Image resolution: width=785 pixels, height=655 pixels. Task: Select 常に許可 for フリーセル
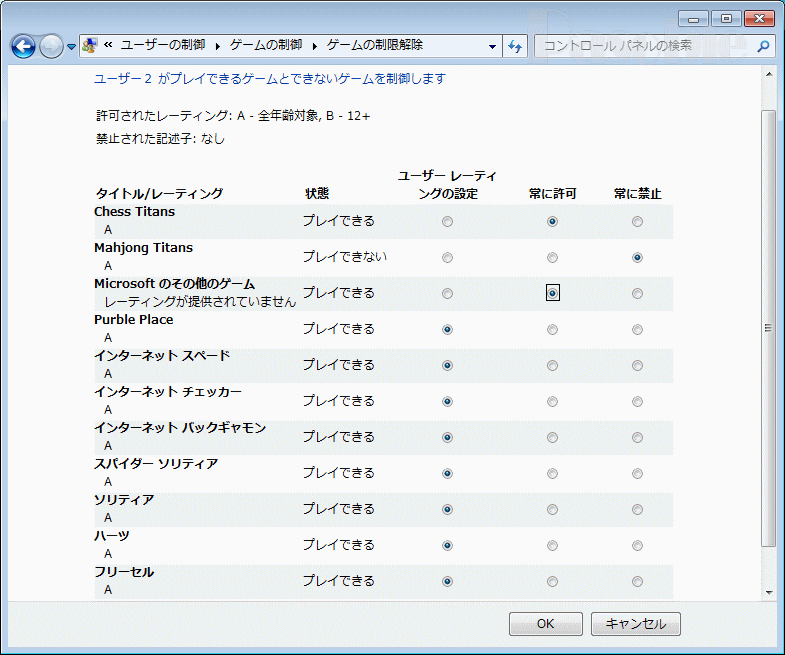pos(552,581)
